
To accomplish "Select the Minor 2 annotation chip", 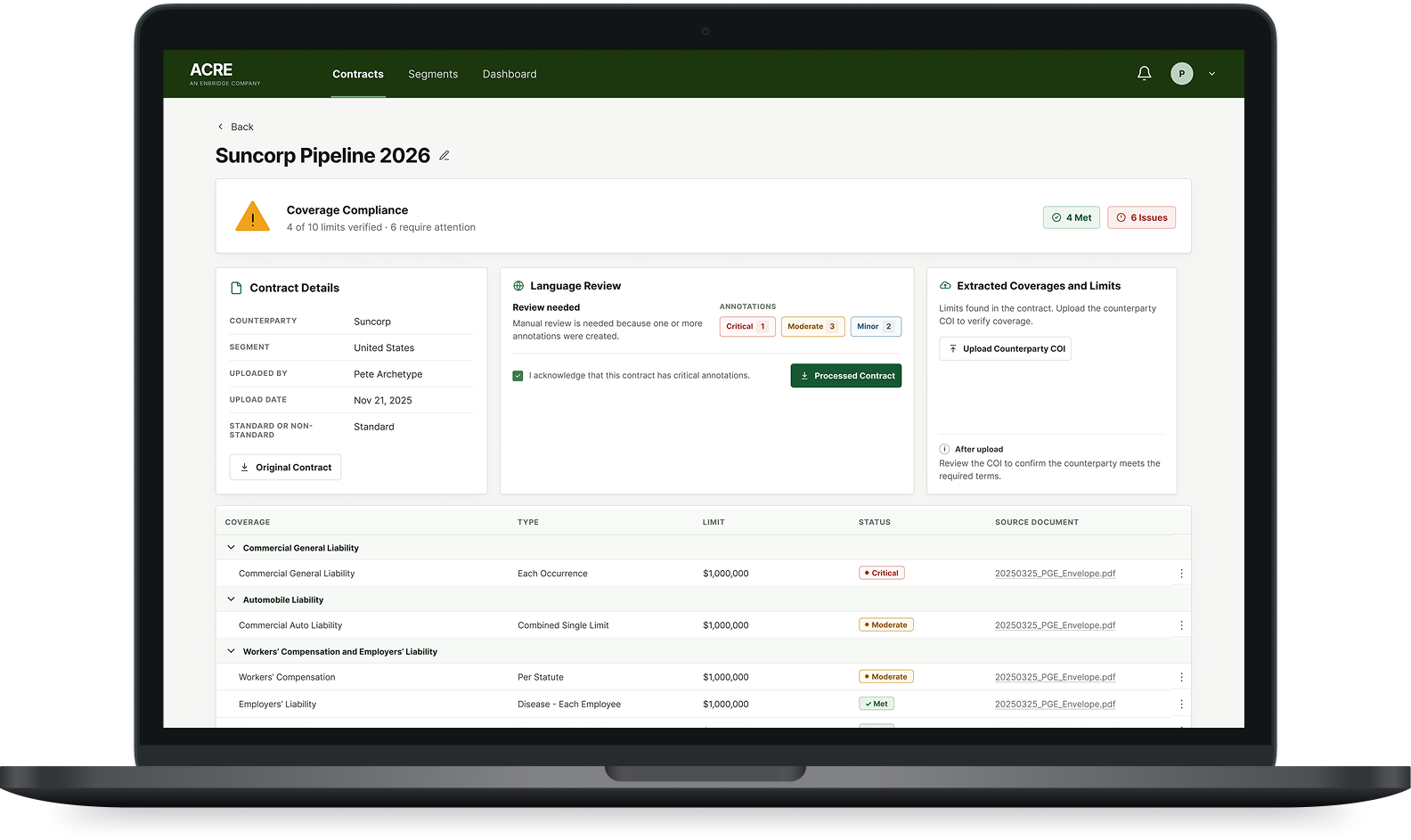I will tap(876, 326).
